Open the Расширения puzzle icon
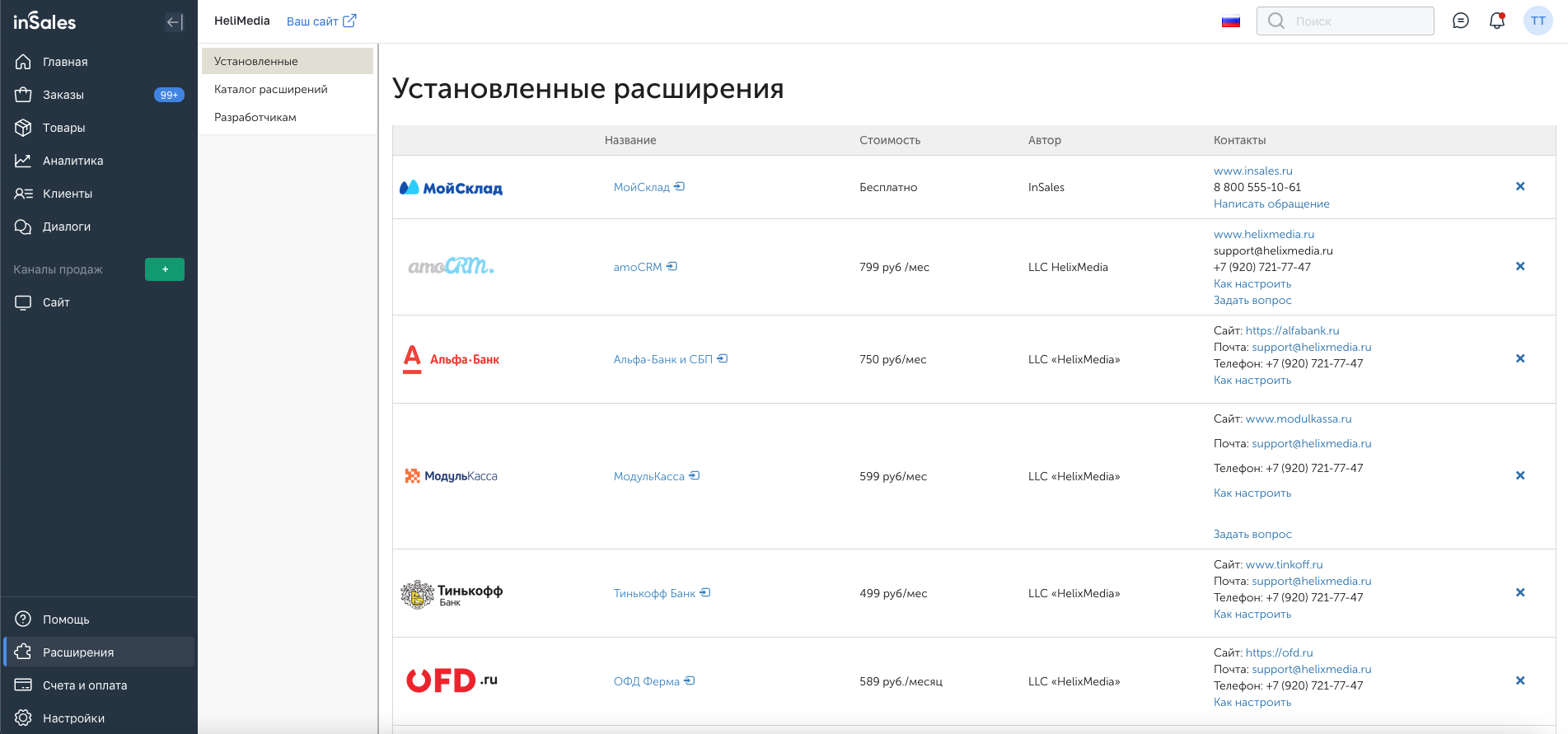1568x734 pixels. click(x=23, y=652)
